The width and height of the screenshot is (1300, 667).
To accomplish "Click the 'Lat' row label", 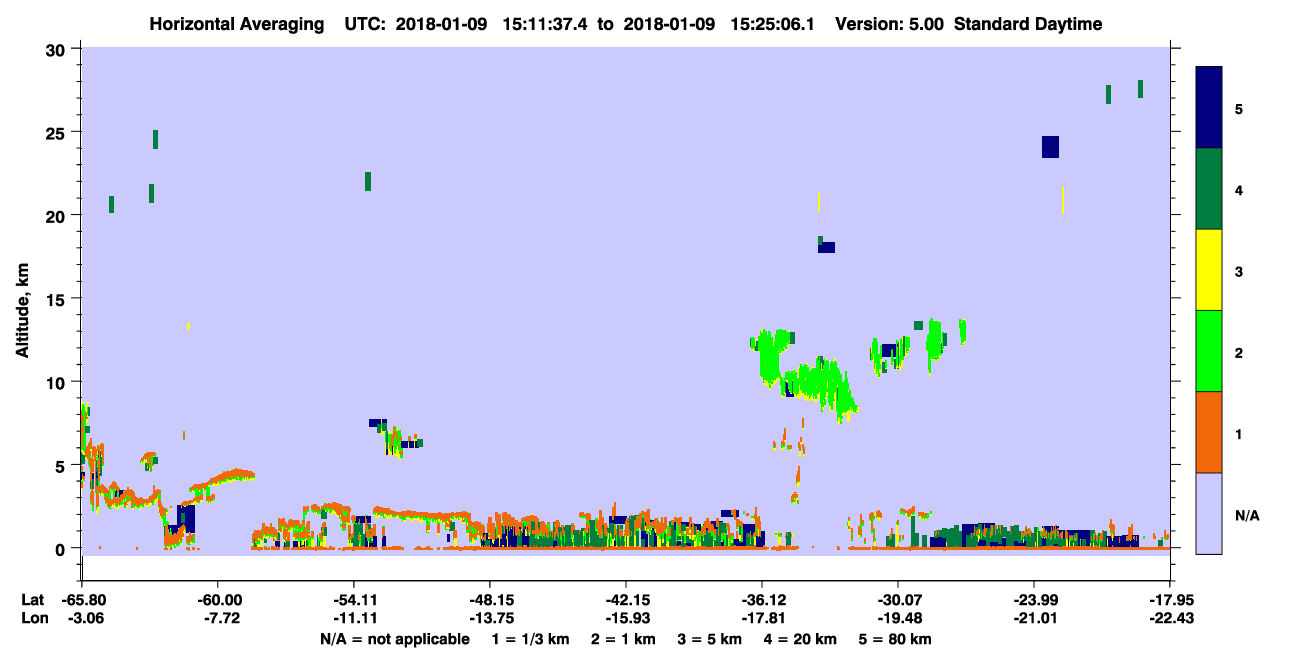I will tap(33, 600).
